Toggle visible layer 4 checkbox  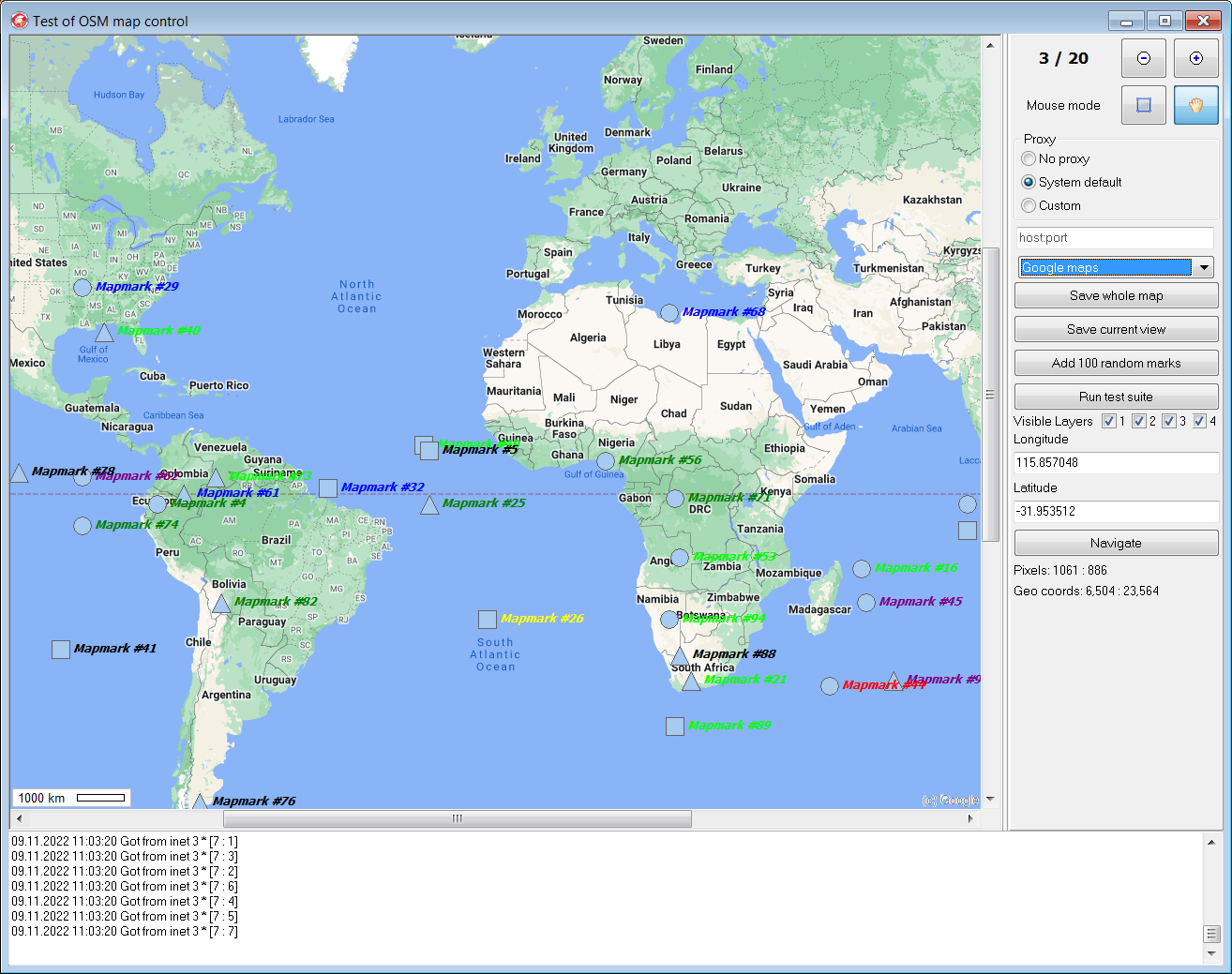1199,421
